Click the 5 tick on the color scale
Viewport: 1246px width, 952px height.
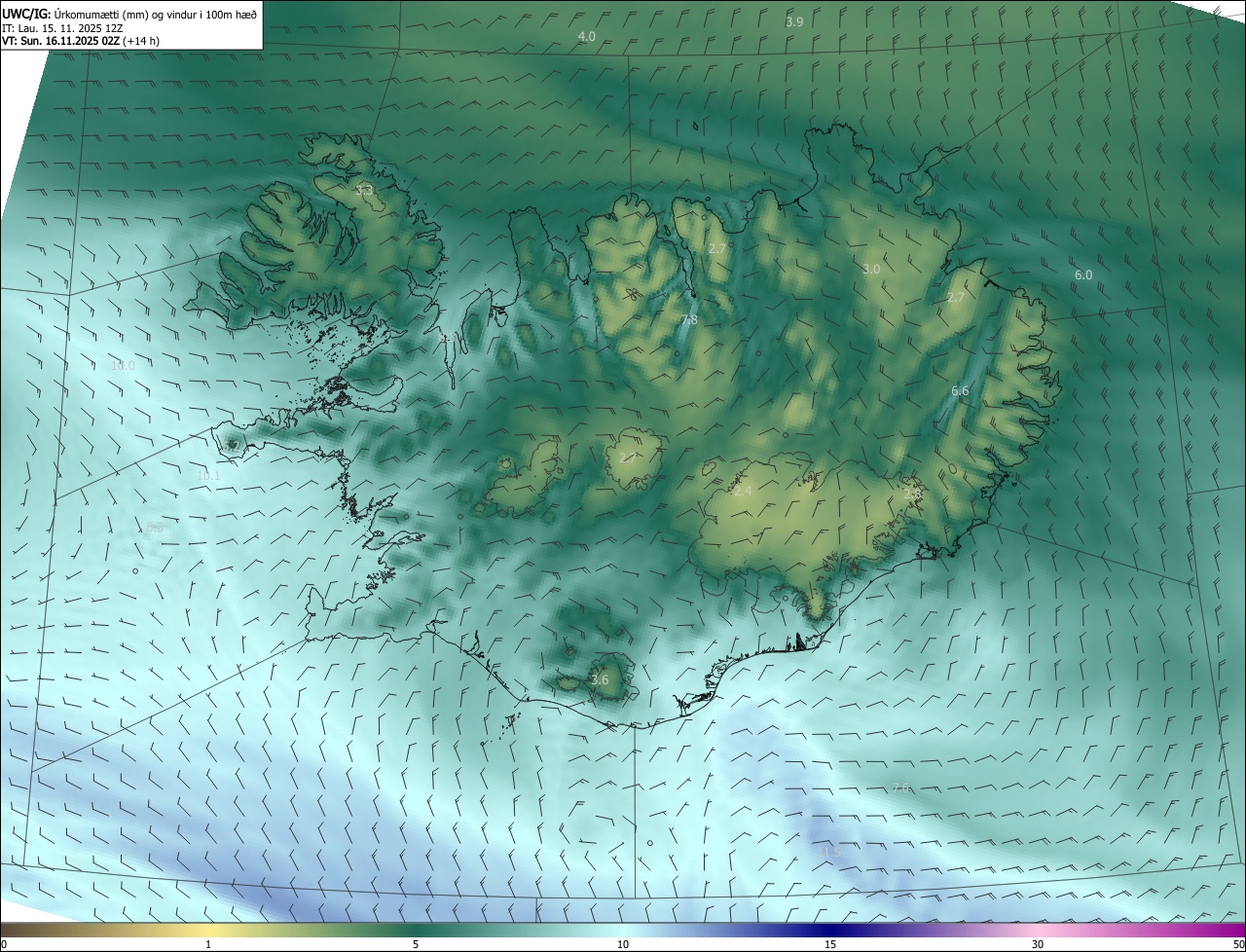416,944
